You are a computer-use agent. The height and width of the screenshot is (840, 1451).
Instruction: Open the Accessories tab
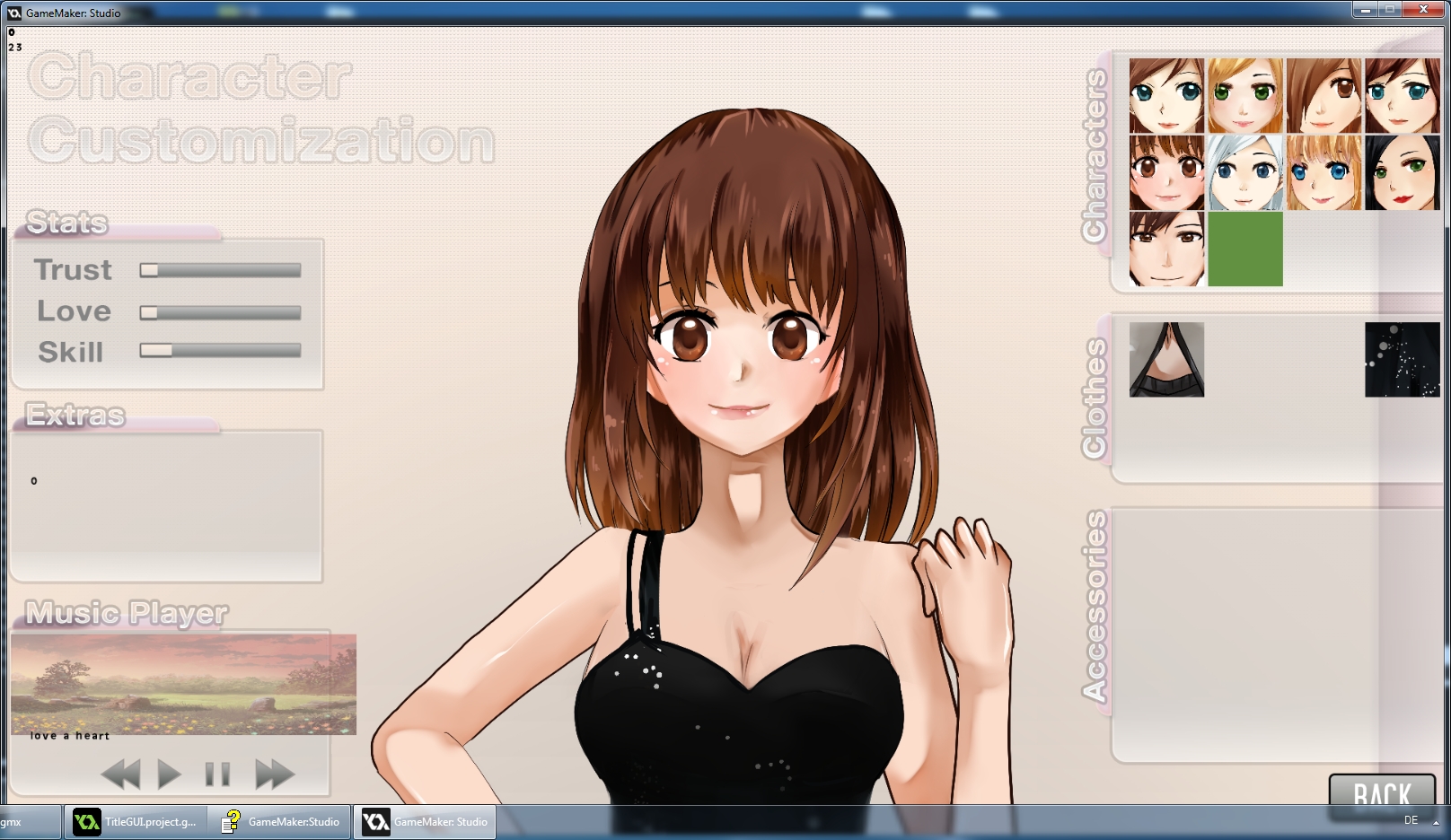[1095, 607]
